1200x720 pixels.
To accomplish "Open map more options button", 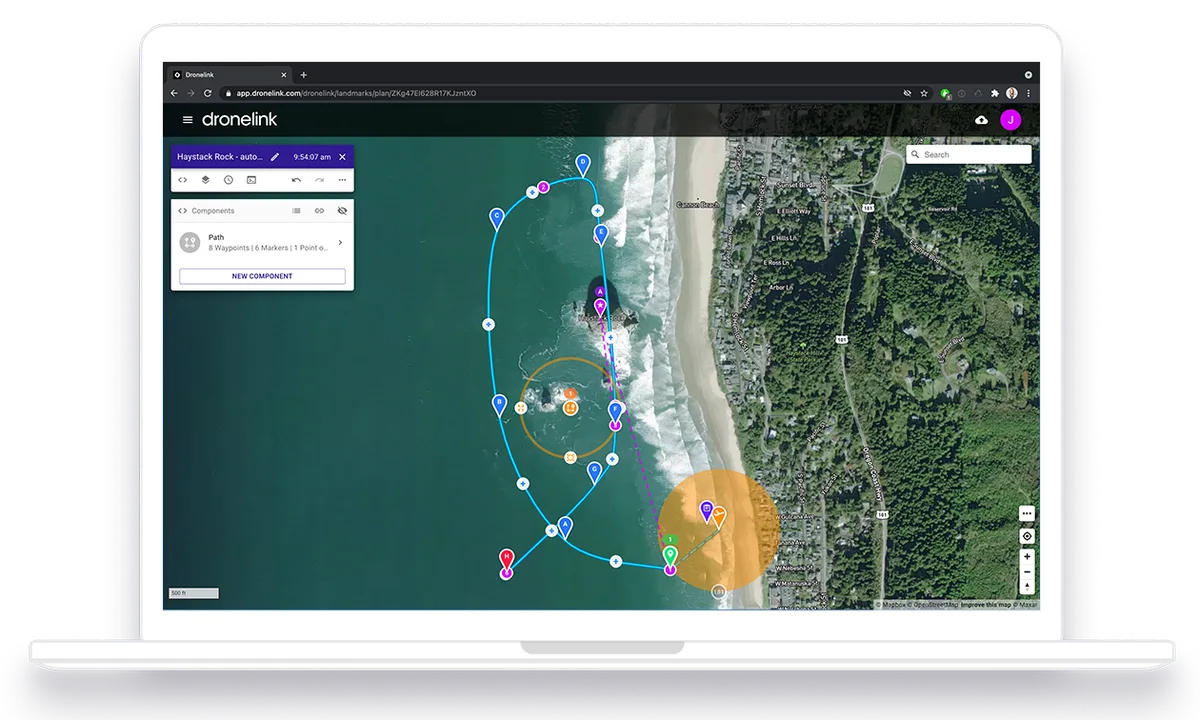I will (x=1027, y=513).
